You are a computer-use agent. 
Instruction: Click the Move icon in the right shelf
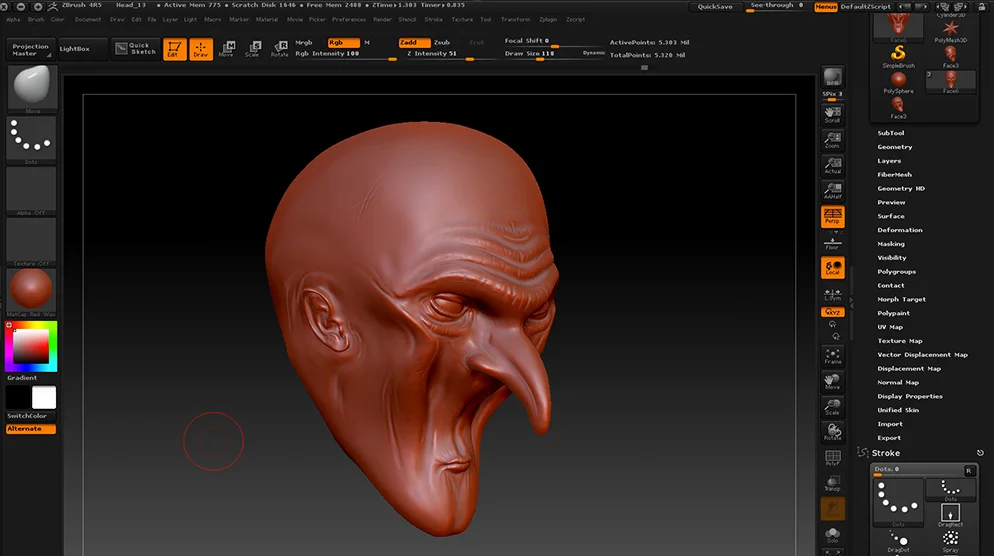coord(832,382)
